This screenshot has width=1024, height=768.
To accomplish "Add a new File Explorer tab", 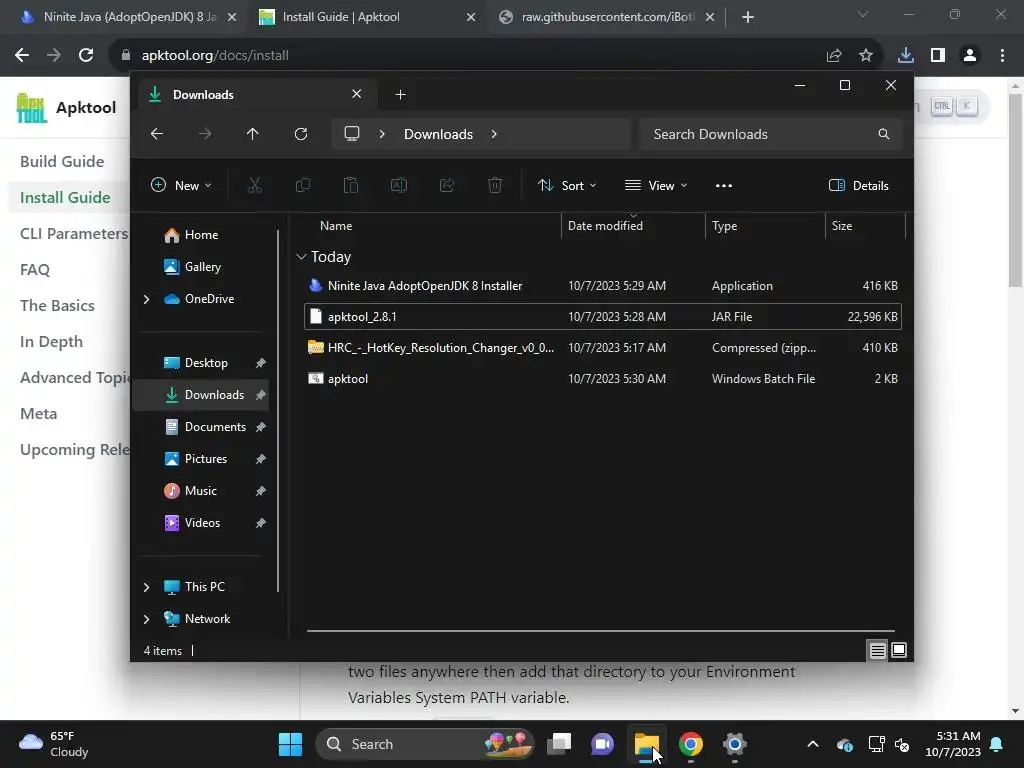I will click(400, 95).
